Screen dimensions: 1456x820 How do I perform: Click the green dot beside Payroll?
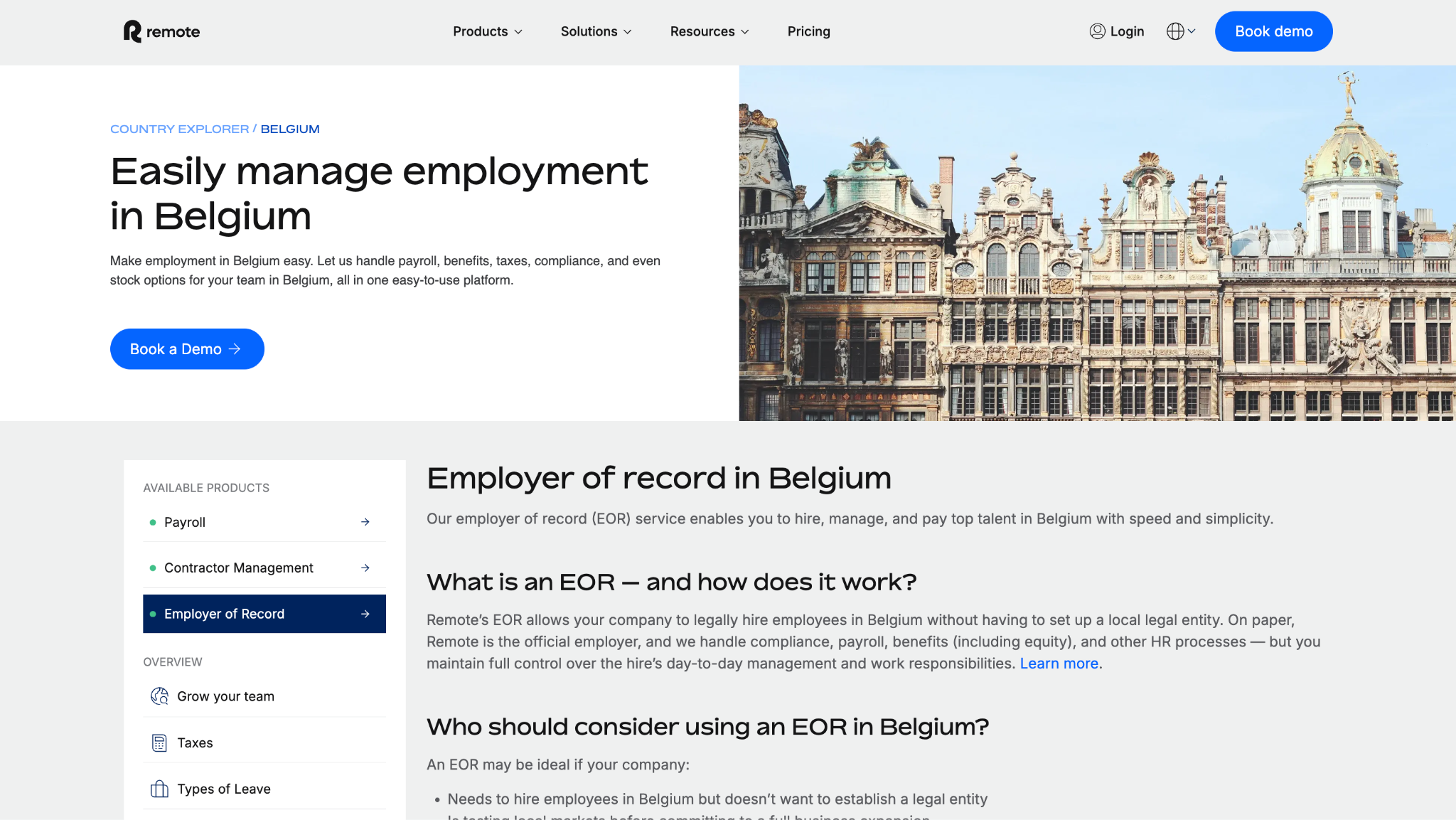tap(153, 522)
